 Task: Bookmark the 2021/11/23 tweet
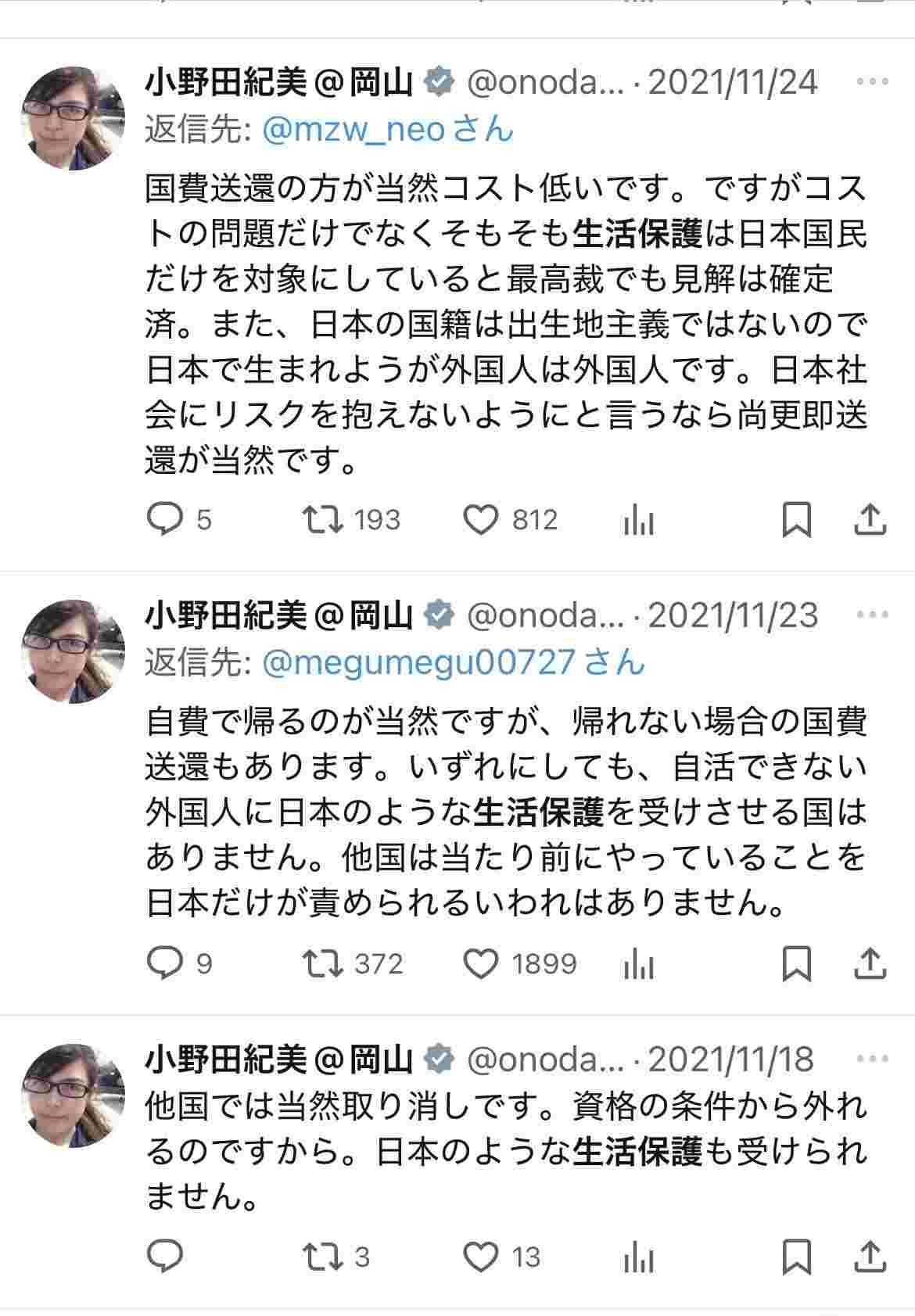[796, 964]
